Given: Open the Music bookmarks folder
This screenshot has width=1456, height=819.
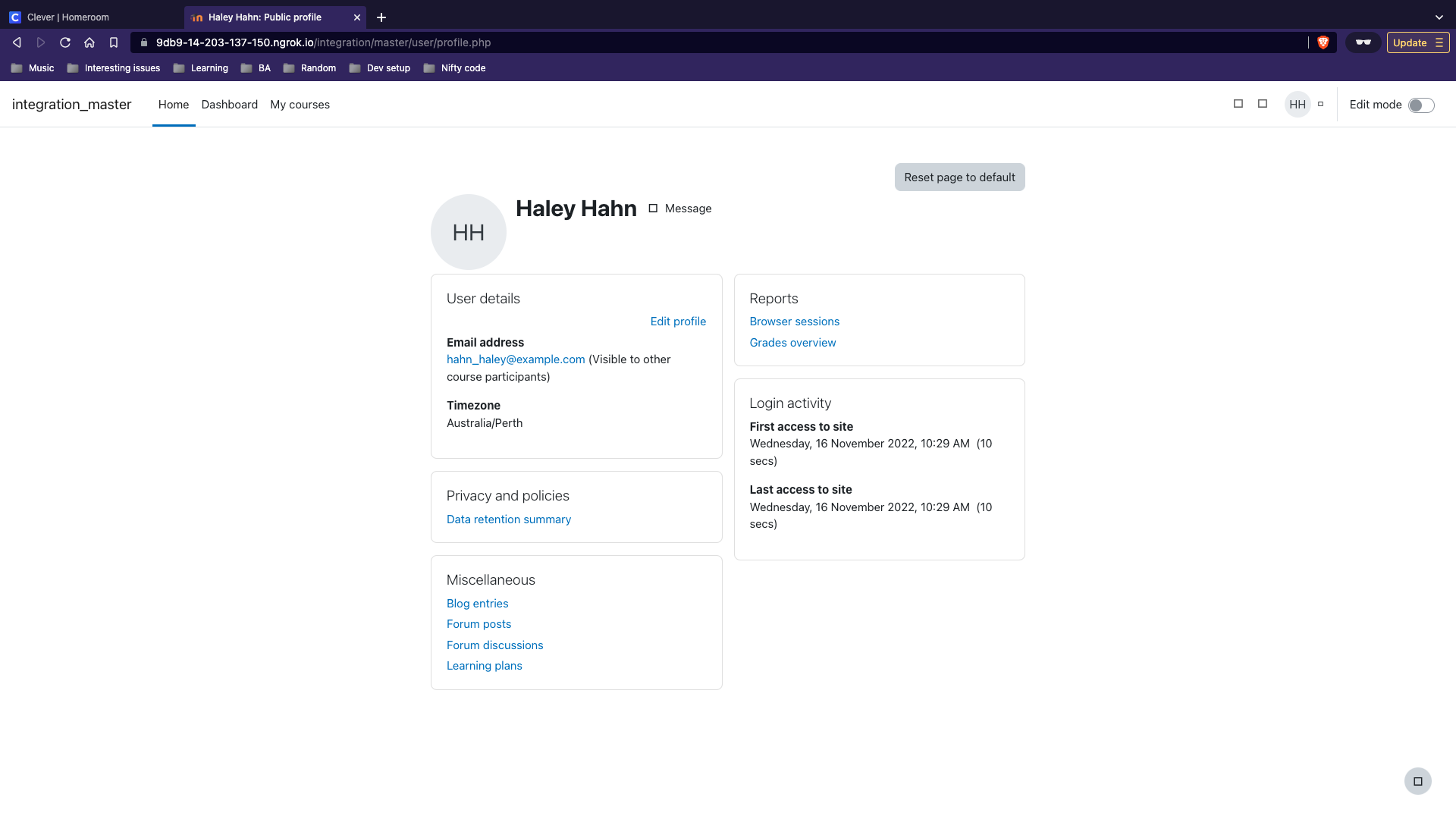Looking at the screenshot, I should [x=33, y=68].
